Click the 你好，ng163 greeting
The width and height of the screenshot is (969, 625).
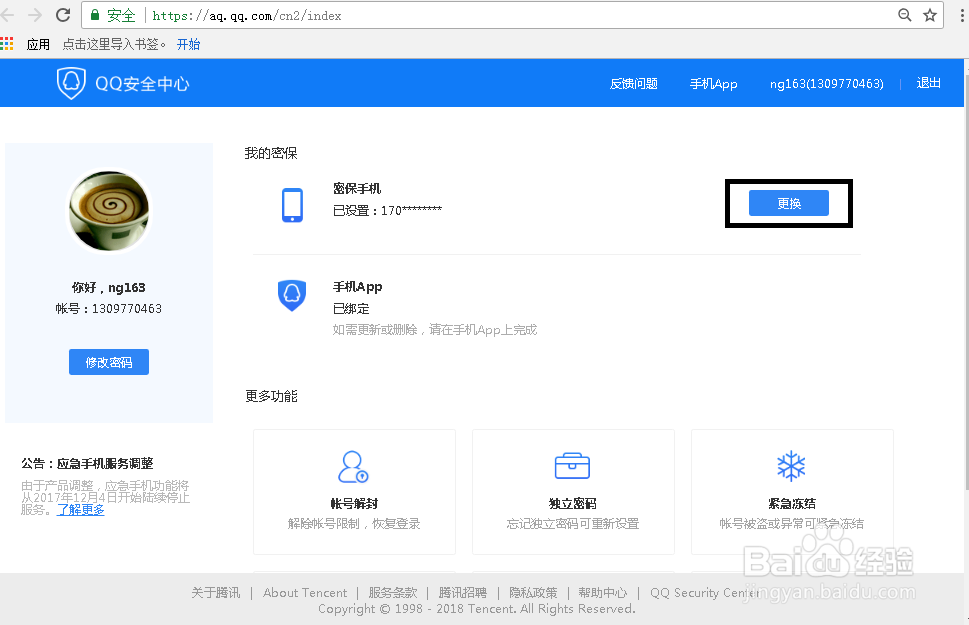tap(109, 287)
